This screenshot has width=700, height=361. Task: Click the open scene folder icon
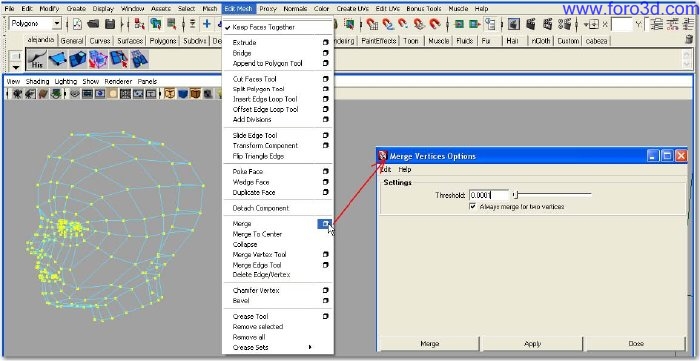[x=93, y=24]
